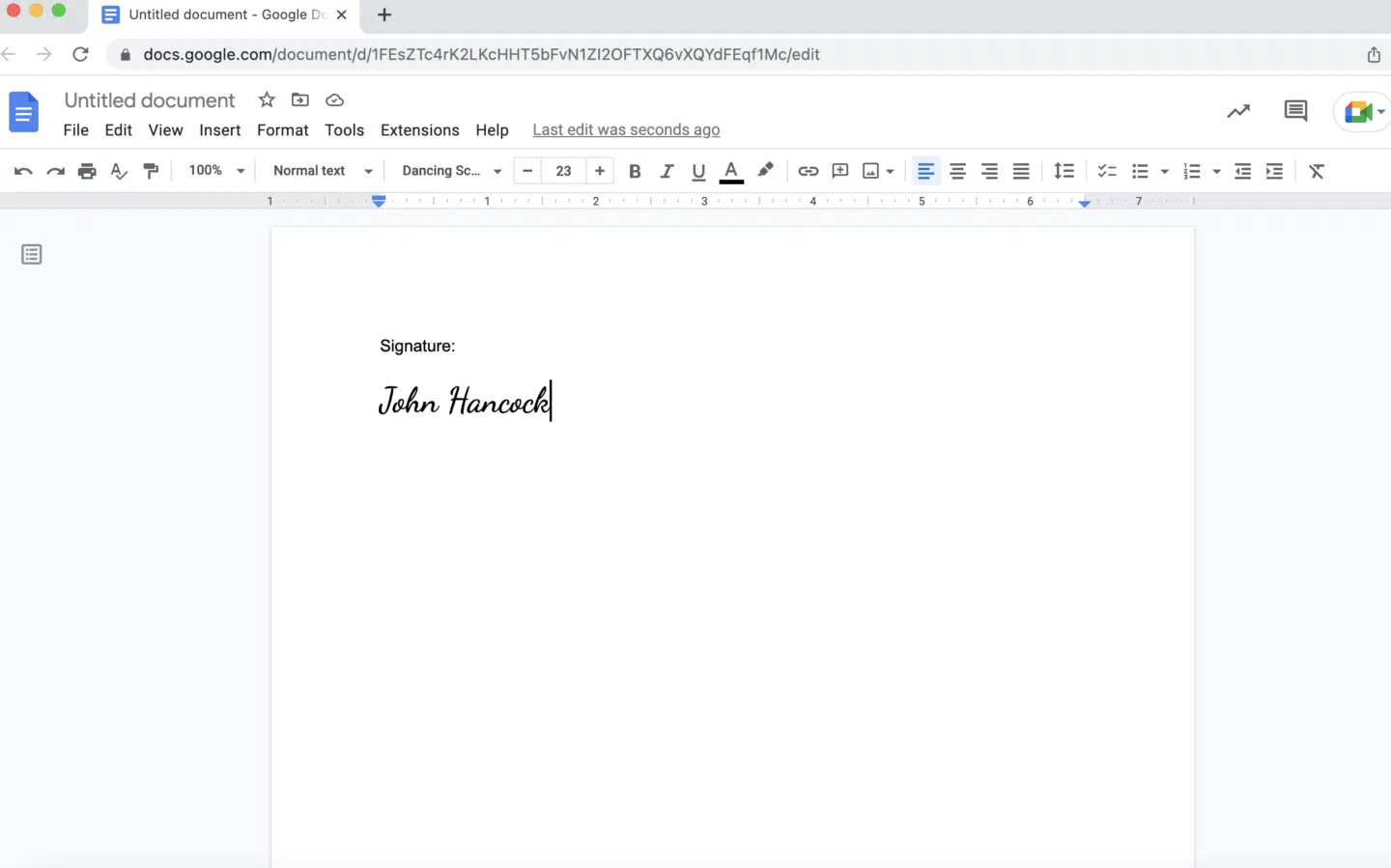Viewport: 1391px width, 868px height.
Task: Run spelling and grammar check icon
Action: (119, 171)
